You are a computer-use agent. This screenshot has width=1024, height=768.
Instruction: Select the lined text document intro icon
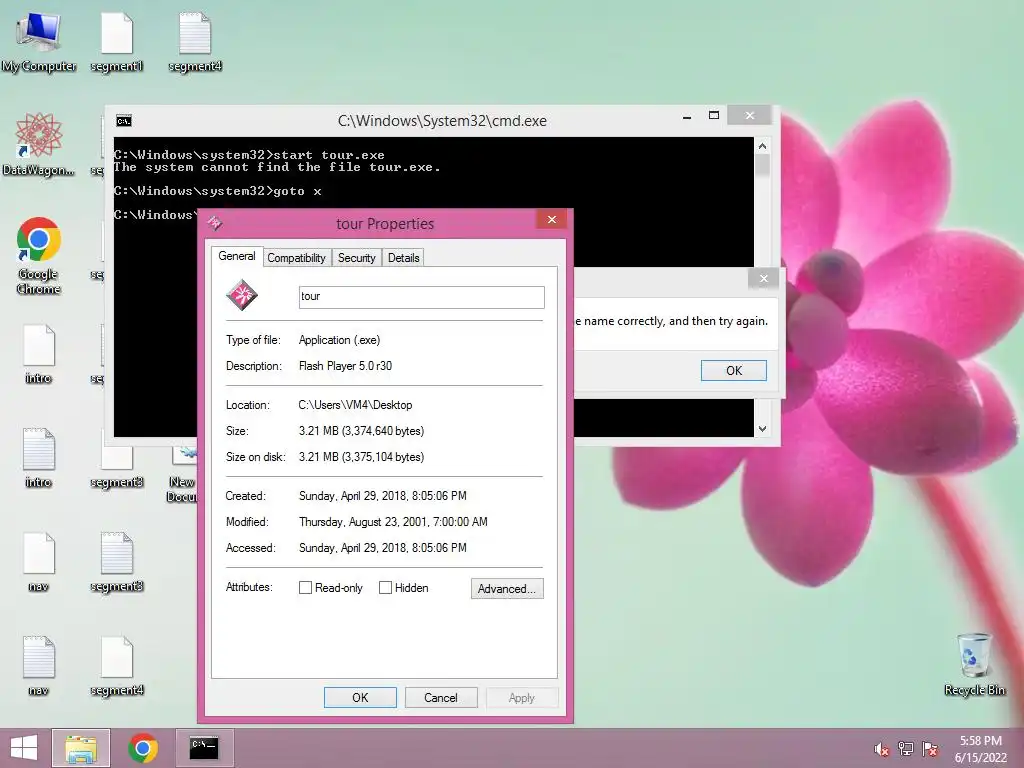pyautogui.click(x=39, y=457)
